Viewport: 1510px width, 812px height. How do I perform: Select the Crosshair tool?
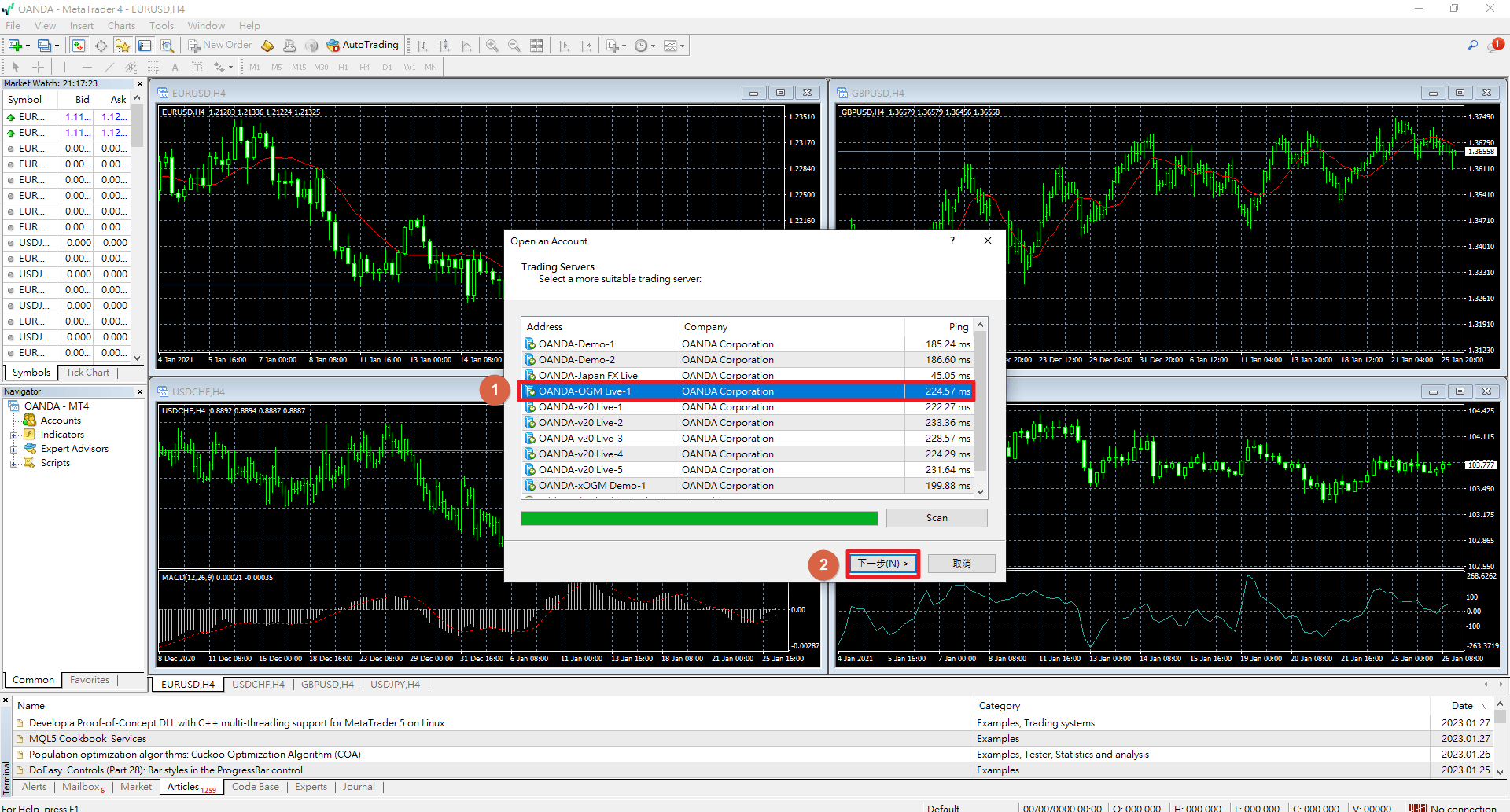pos(38,67)
